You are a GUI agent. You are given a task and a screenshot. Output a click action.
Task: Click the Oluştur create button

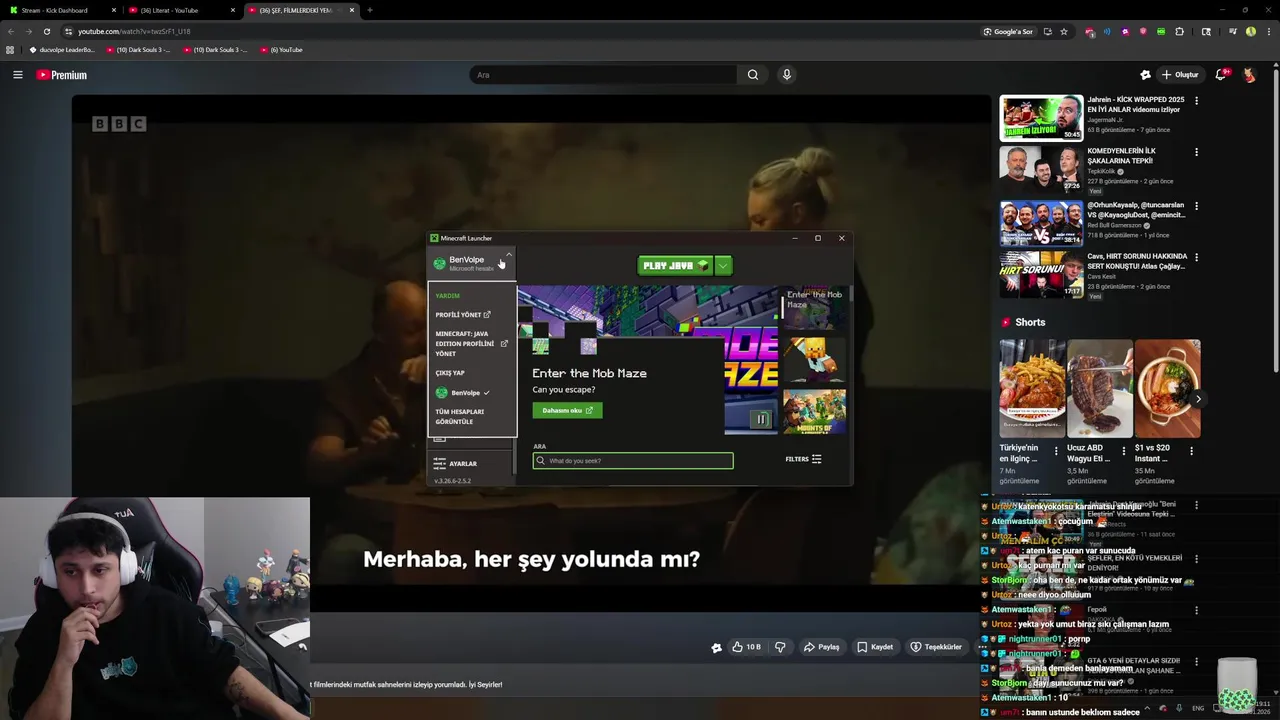tap(1180, 75)
